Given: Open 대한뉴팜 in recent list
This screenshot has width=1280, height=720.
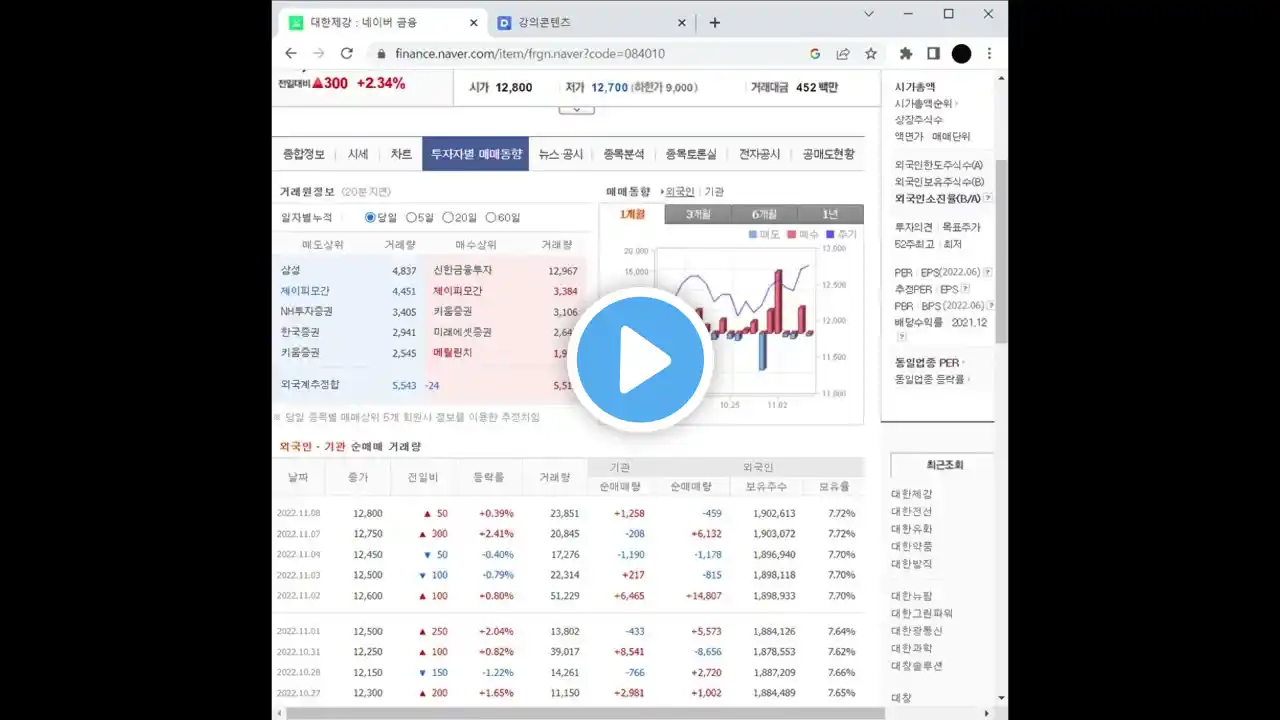Looking at the screenshot, I should click(912, 595).
